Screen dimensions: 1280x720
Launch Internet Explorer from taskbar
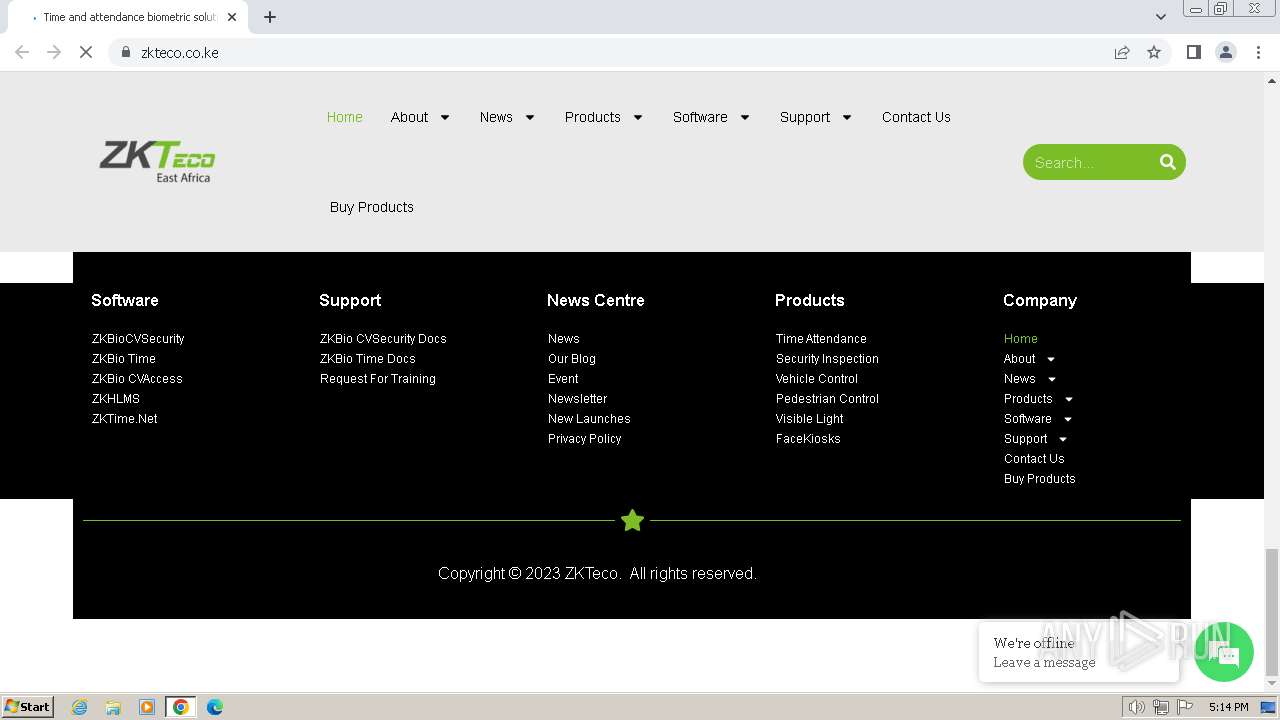tap(80, 707)
